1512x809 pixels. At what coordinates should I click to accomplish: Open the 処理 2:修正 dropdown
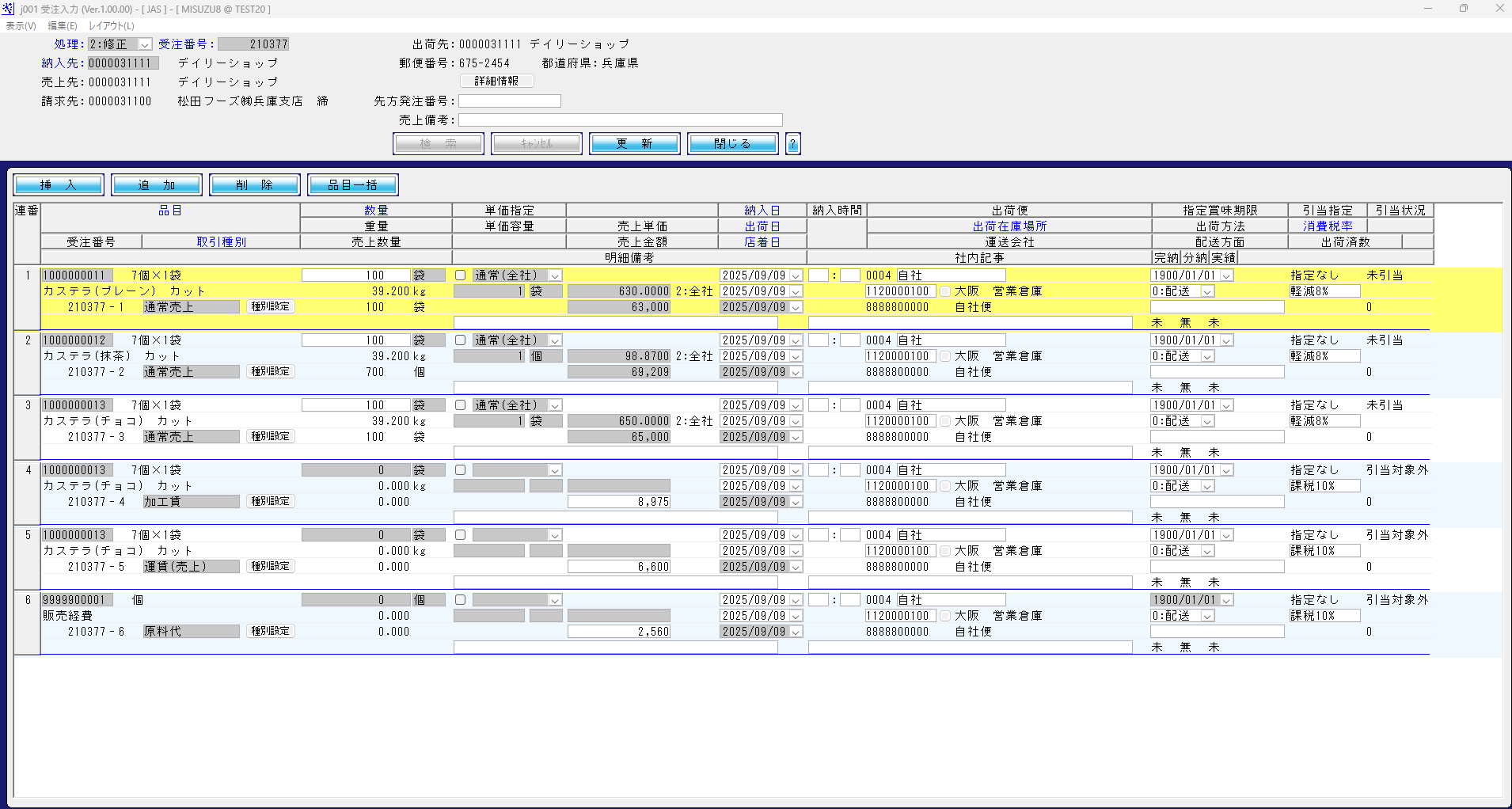click(146, 44)
